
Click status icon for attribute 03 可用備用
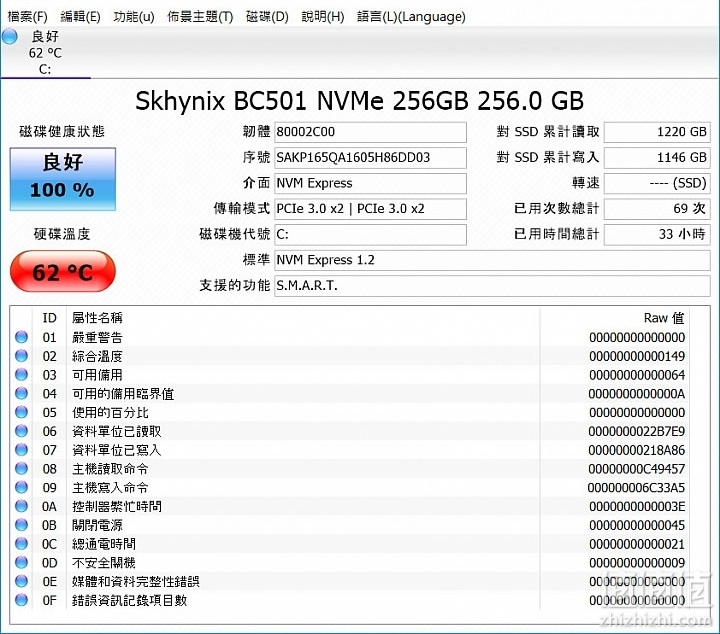pos(21,375)
